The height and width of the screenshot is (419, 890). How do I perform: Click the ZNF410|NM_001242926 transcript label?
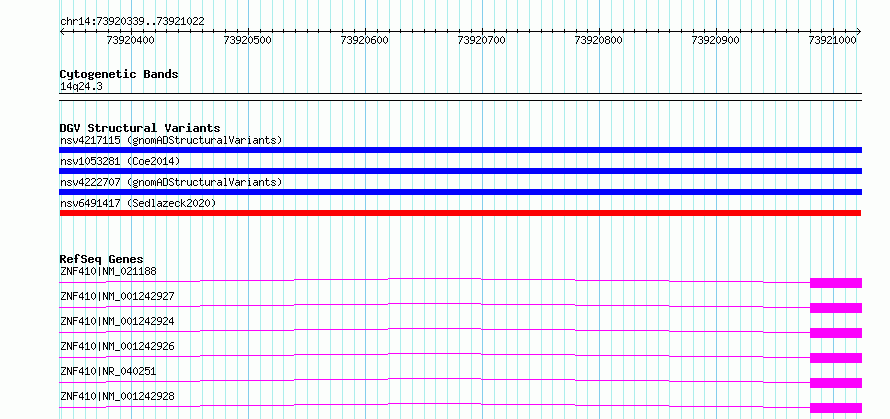117,346
